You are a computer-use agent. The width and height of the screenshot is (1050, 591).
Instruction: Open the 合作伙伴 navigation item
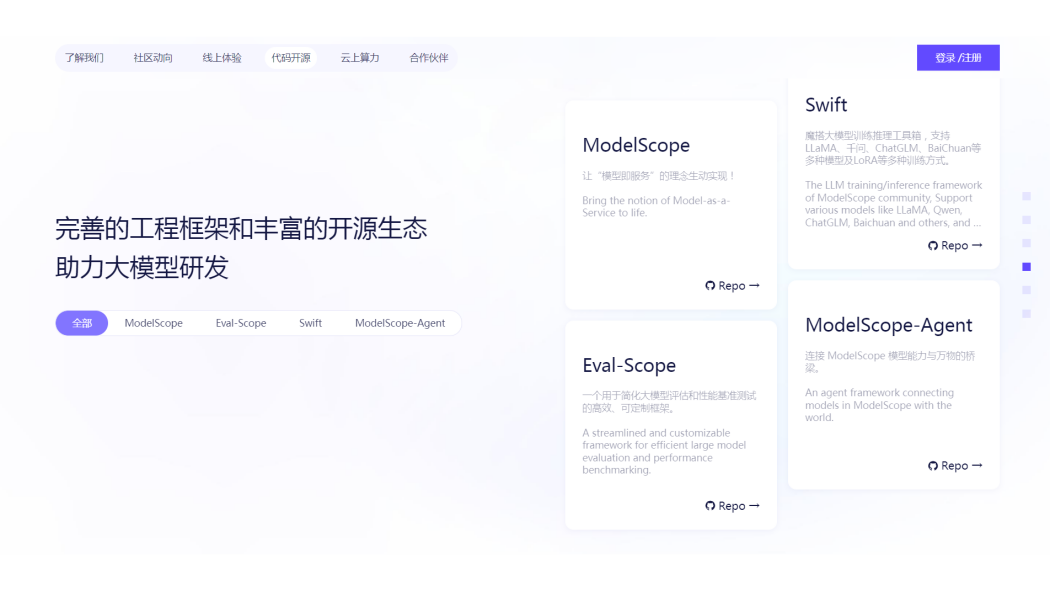(x=429, y=58)
